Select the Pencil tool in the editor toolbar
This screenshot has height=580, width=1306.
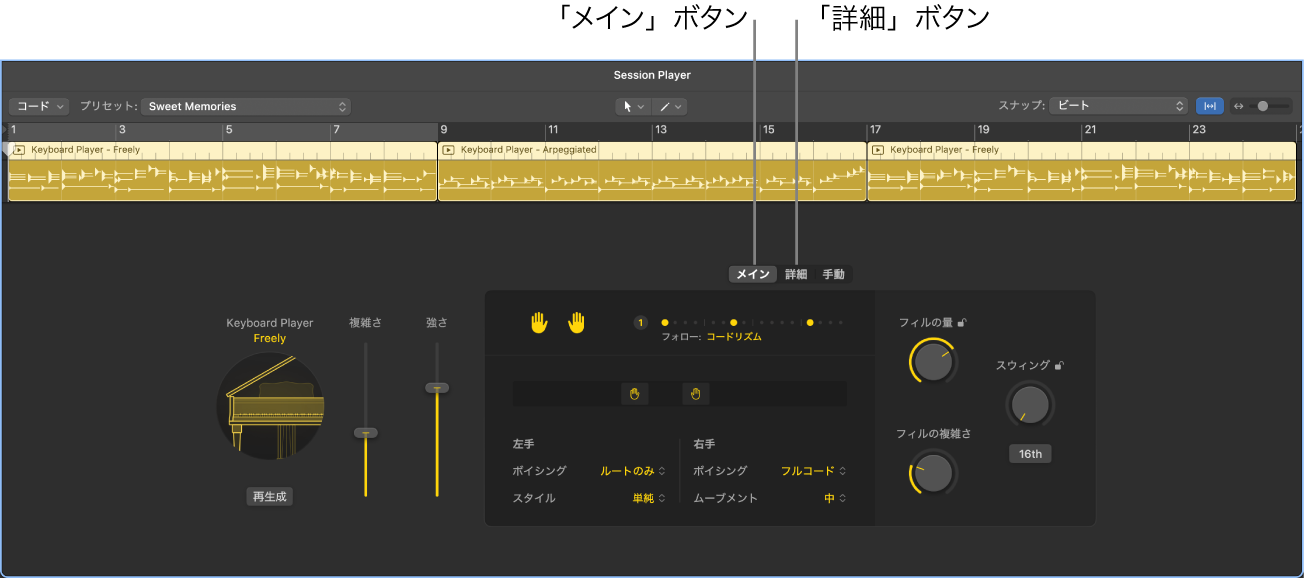tap(665, 106)
